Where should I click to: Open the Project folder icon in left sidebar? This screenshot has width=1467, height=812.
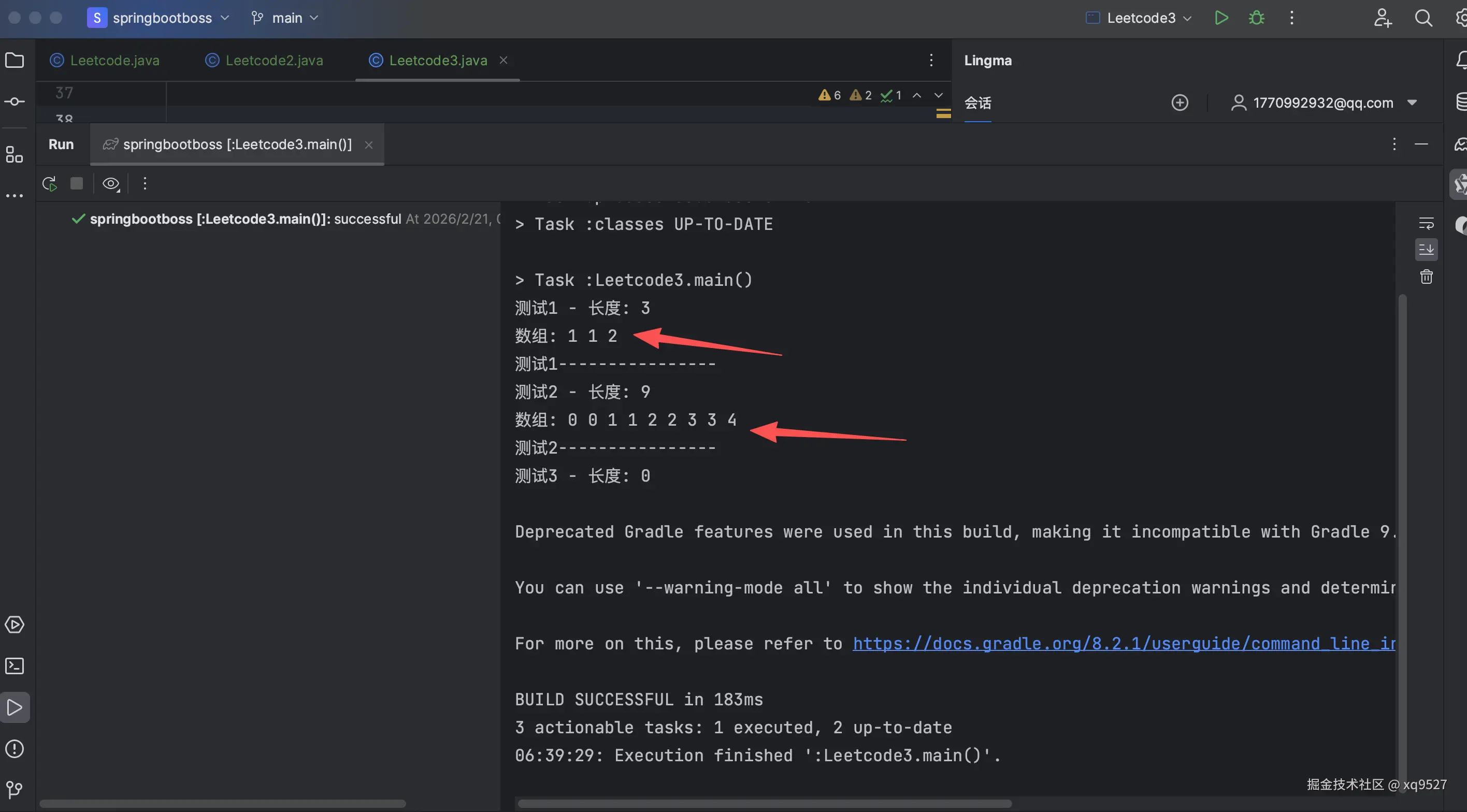14,60
